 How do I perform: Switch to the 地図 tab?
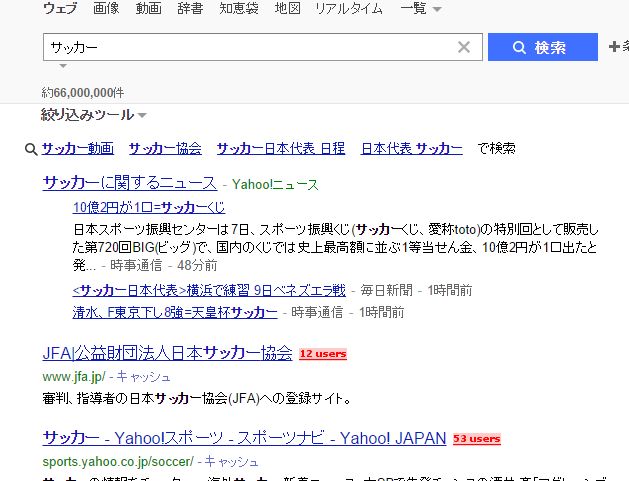pyautogui.click(x=288, y=8)
